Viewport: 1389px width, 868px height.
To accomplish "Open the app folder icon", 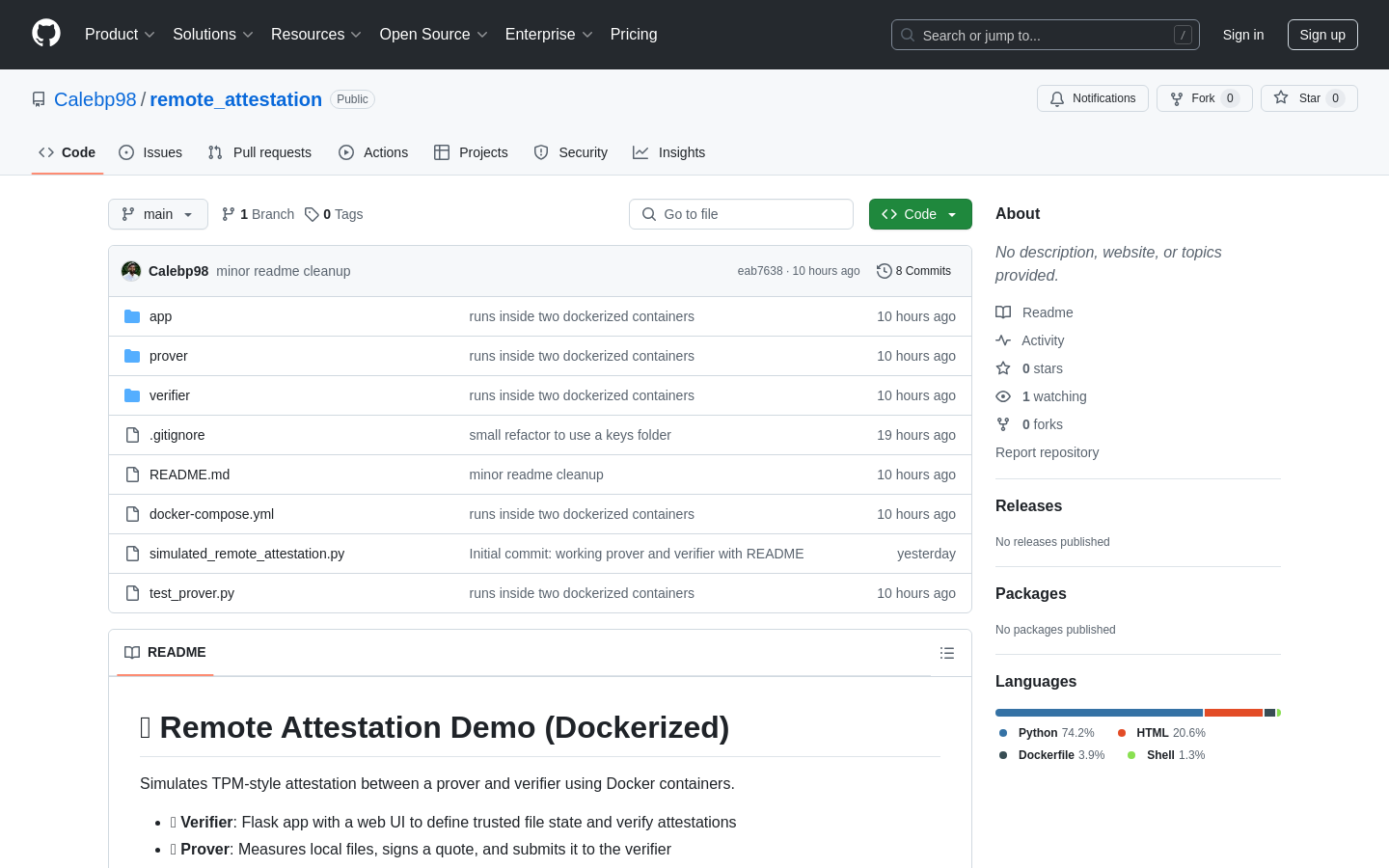I will pyautogui.click(x=132, y=316).
